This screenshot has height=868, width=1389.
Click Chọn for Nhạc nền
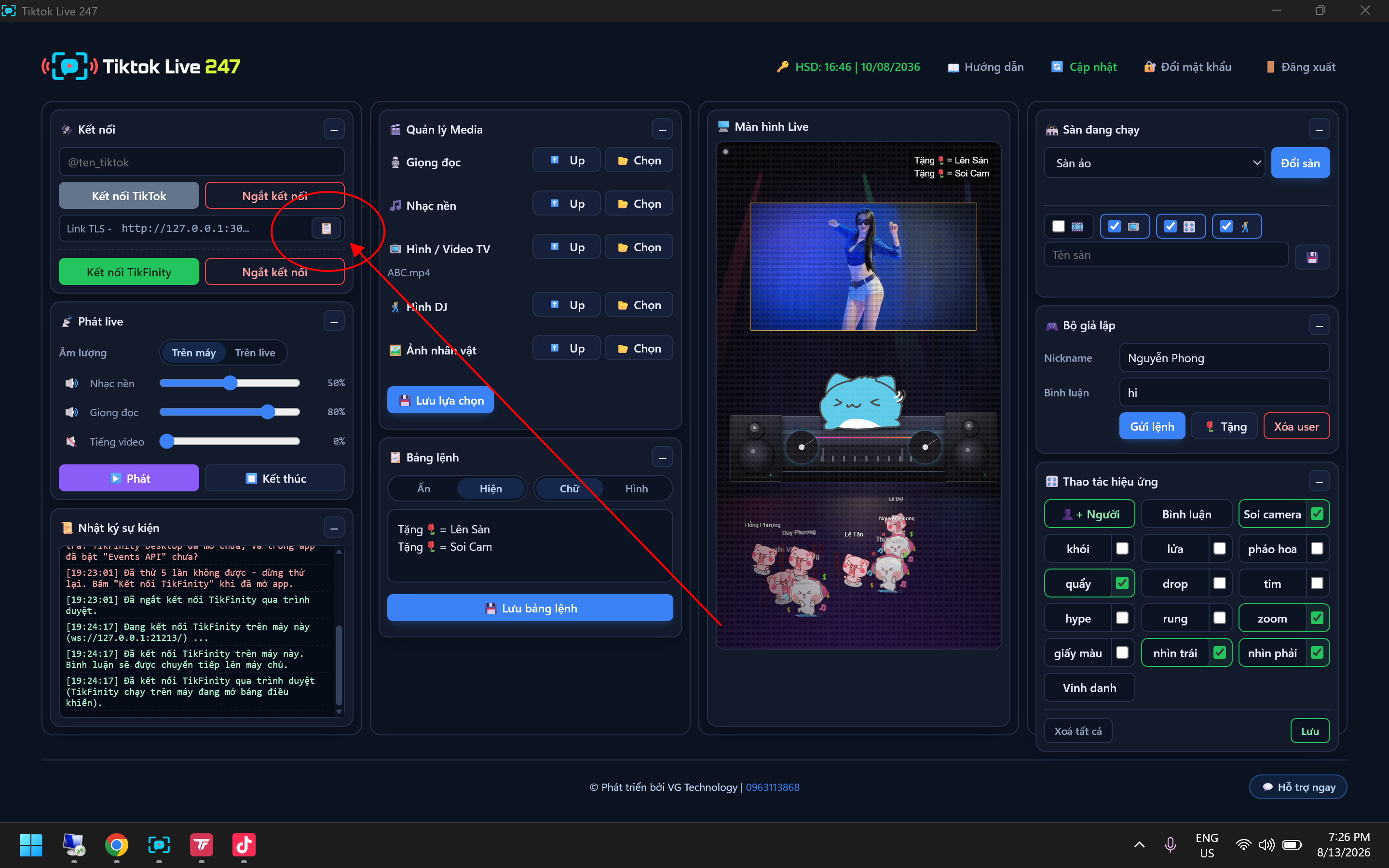point(639,204)
